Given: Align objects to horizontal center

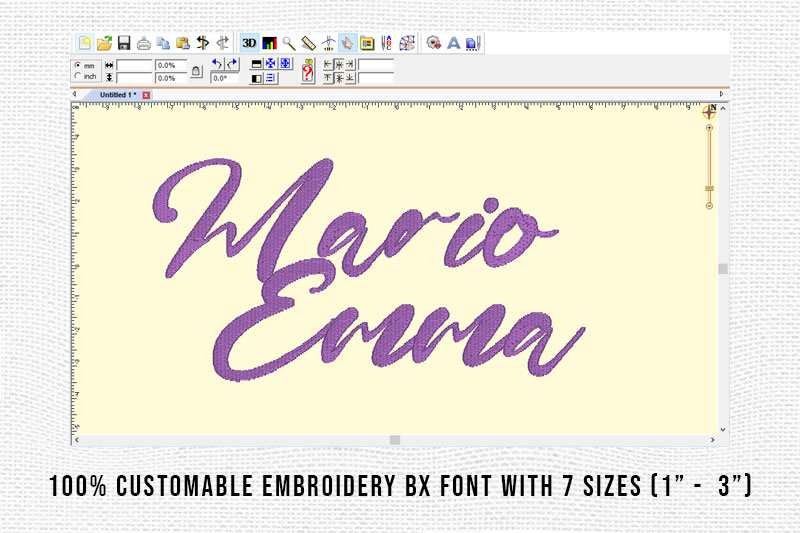Looking at the screenshot, I should point(339,64).
